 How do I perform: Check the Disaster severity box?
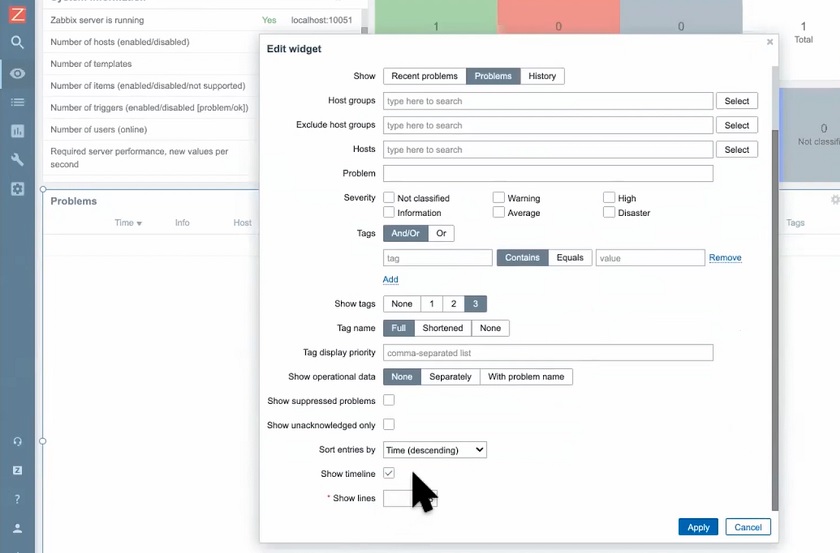(609, 212)
